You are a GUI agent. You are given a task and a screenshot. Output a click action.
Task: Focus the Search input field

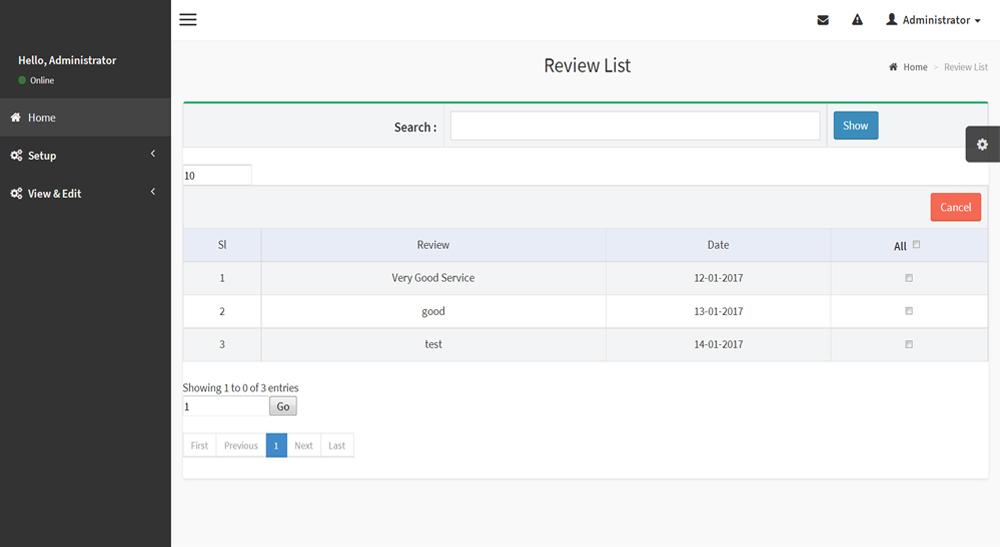(x=635, y=126)
